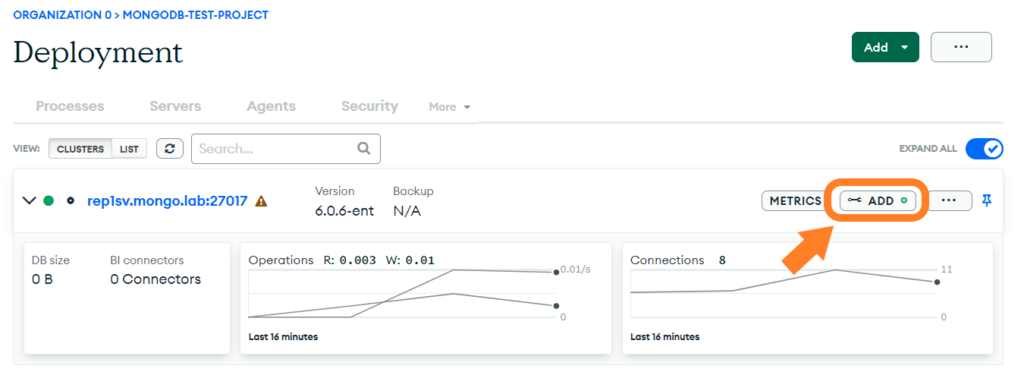Switch the view to LIST

[x=129, y=149]
